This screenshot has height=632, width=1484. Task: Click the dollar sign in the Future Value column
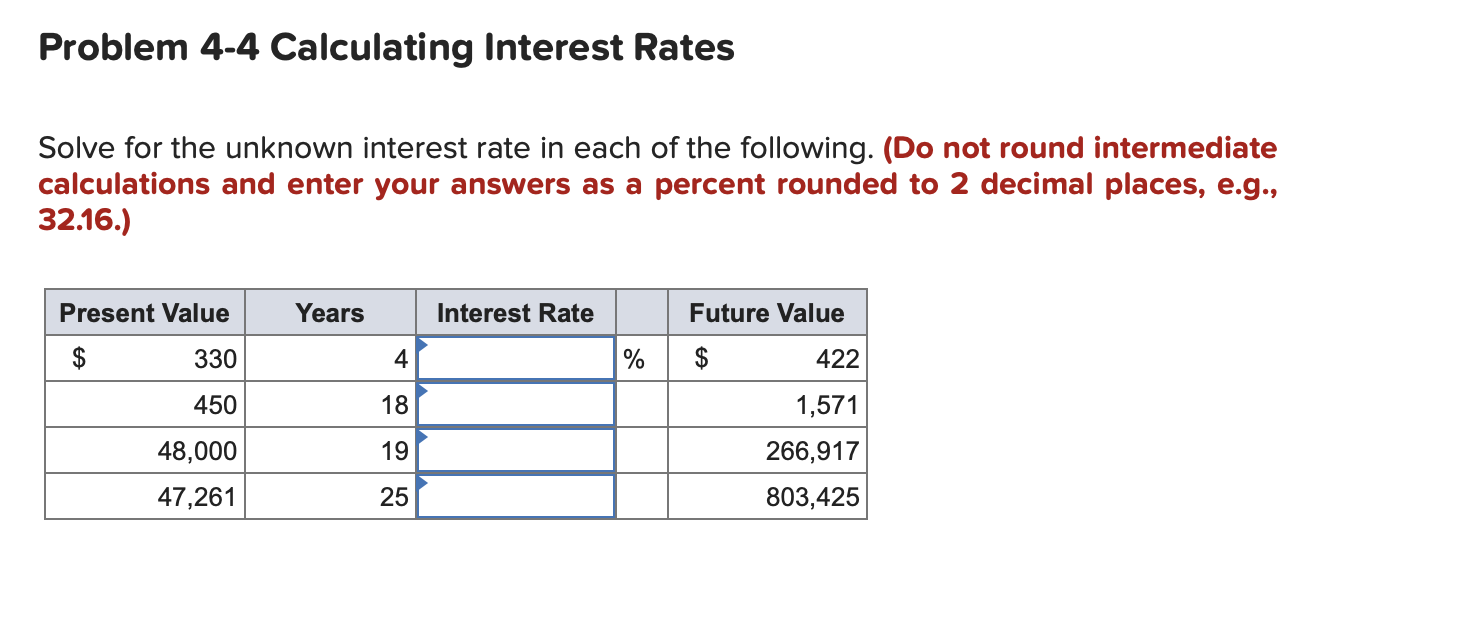[703, 358]
